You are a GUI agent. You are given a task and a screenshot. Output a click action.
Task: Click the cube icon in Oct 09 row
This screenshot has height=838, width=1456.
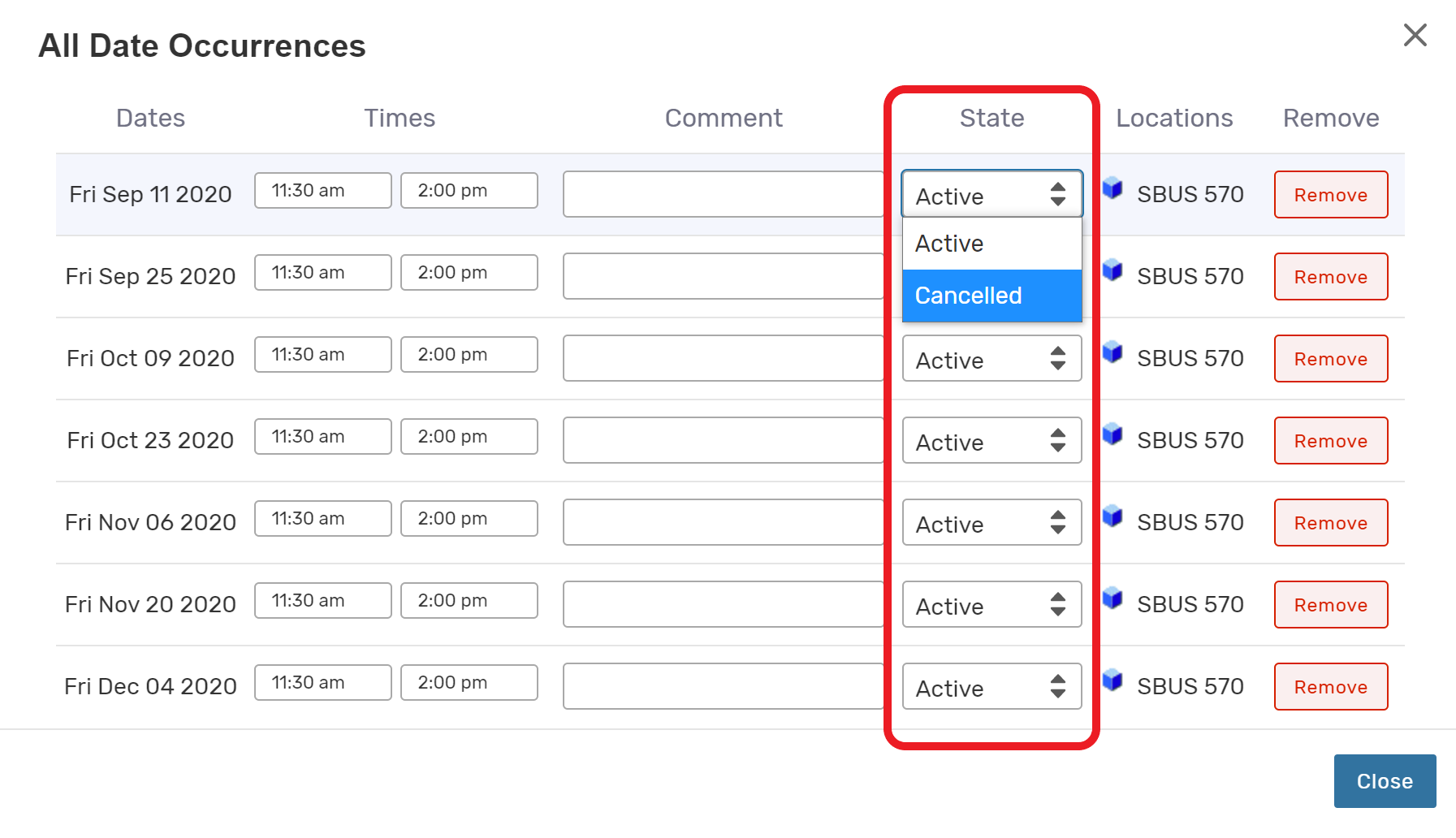pos(1112,352)
